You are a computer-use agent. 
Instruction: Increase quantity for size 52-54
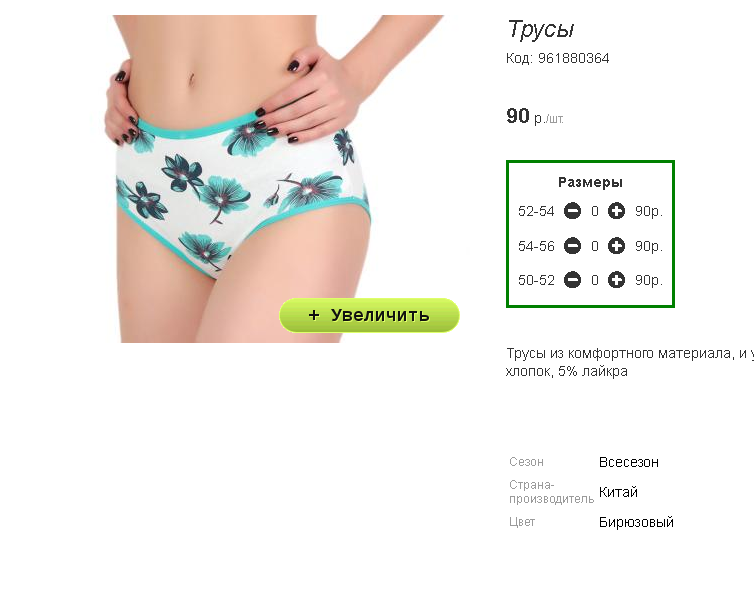(616, 211)
